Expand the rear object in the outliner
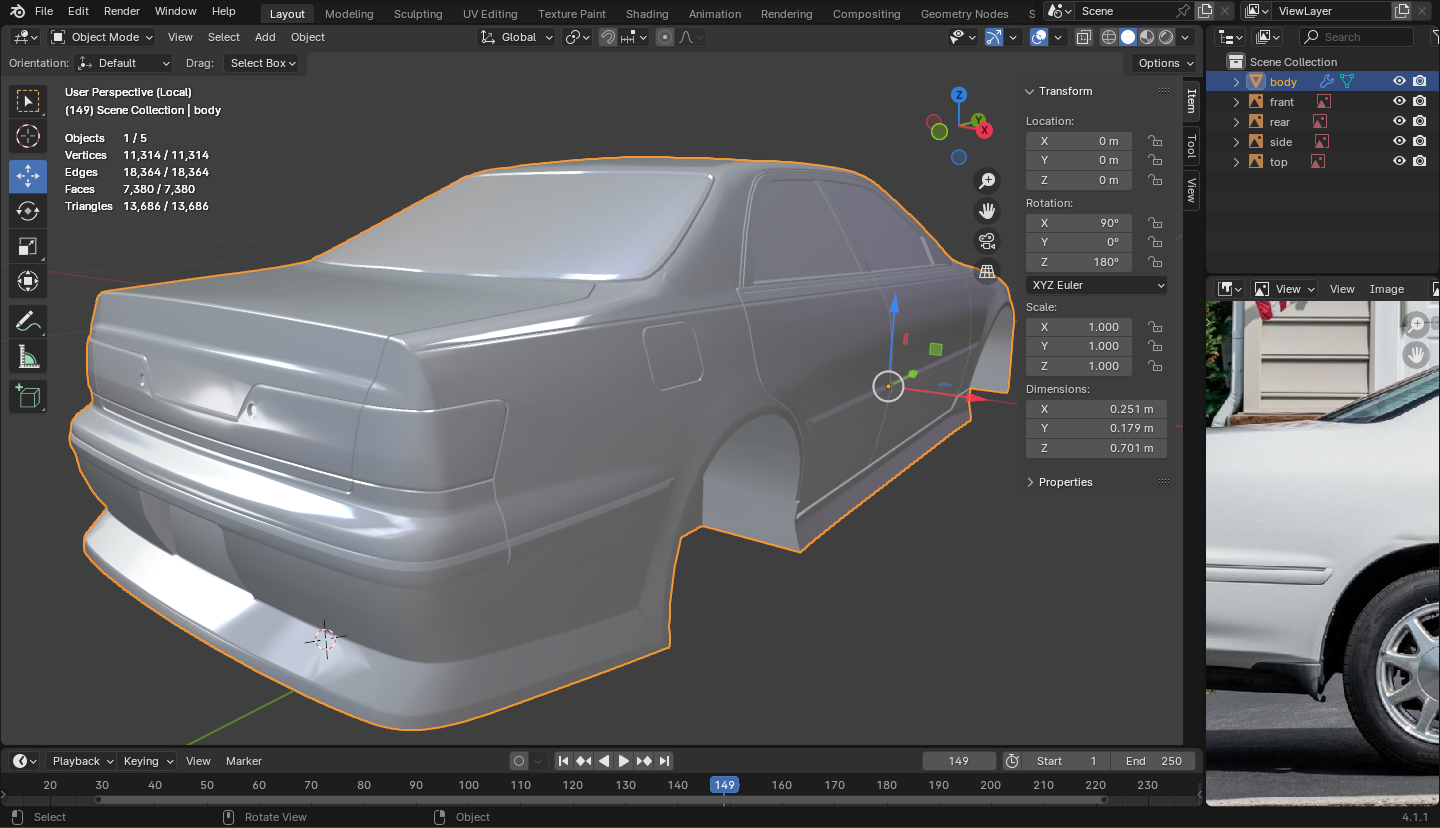Viewport: 1440px width, 828px height. 1236,122
